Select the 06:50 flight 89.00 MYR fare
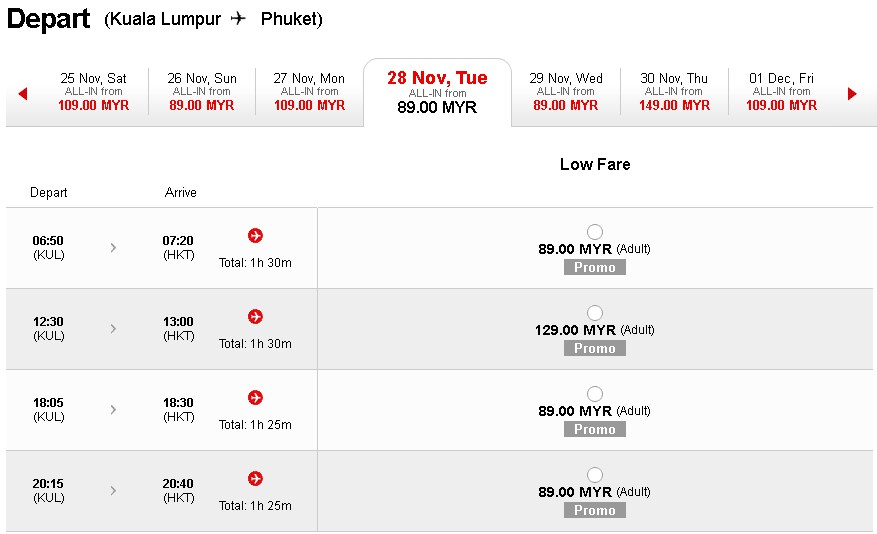Screen dimensions: 877x534 [595, 231]
